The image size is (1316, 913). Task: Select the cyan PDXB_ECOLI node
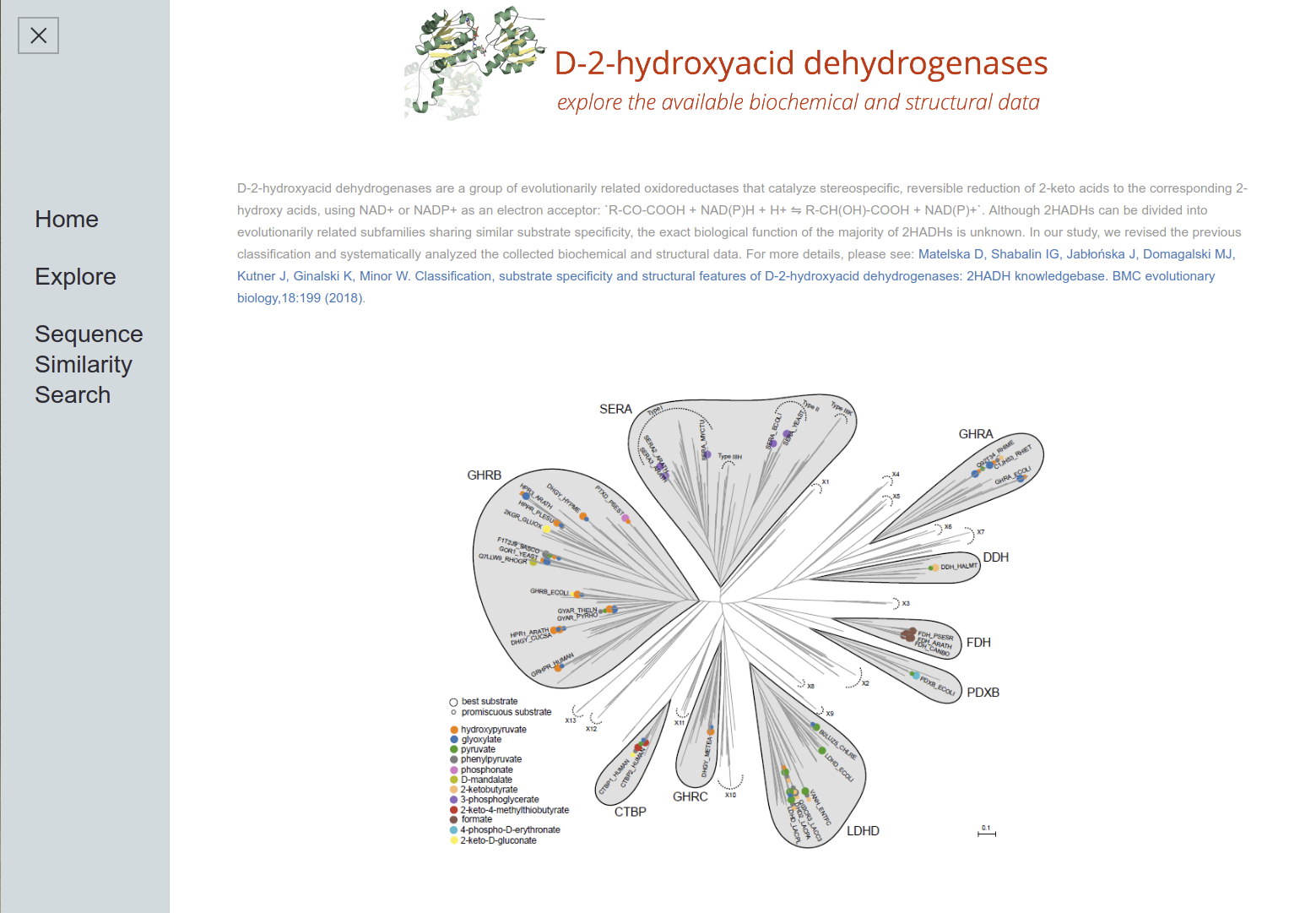(x=916, y=676)
